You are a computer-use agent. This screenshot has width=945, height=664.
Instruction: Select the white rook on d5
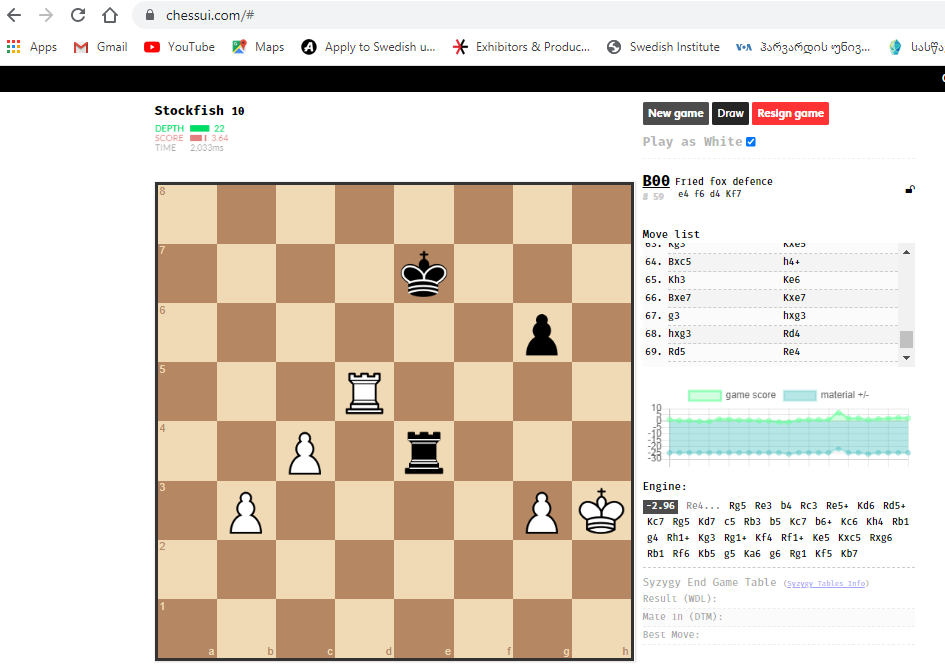coord(365,392)
